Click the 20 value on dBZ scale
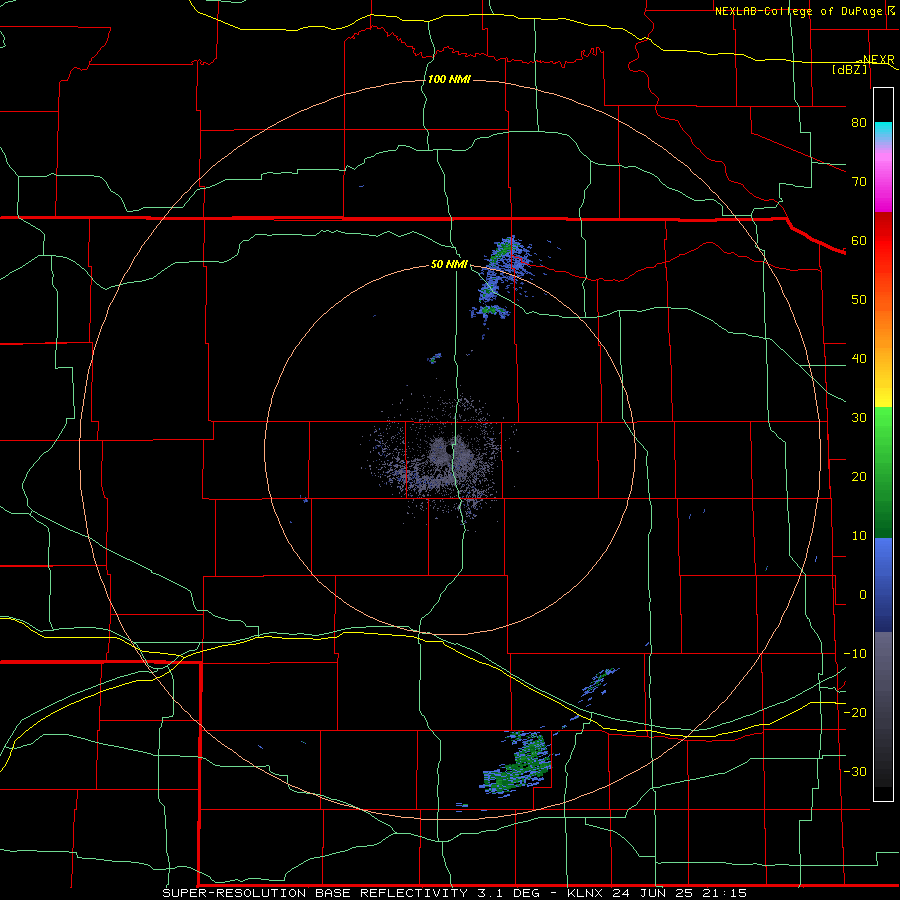900x900 pixels. 859,477
